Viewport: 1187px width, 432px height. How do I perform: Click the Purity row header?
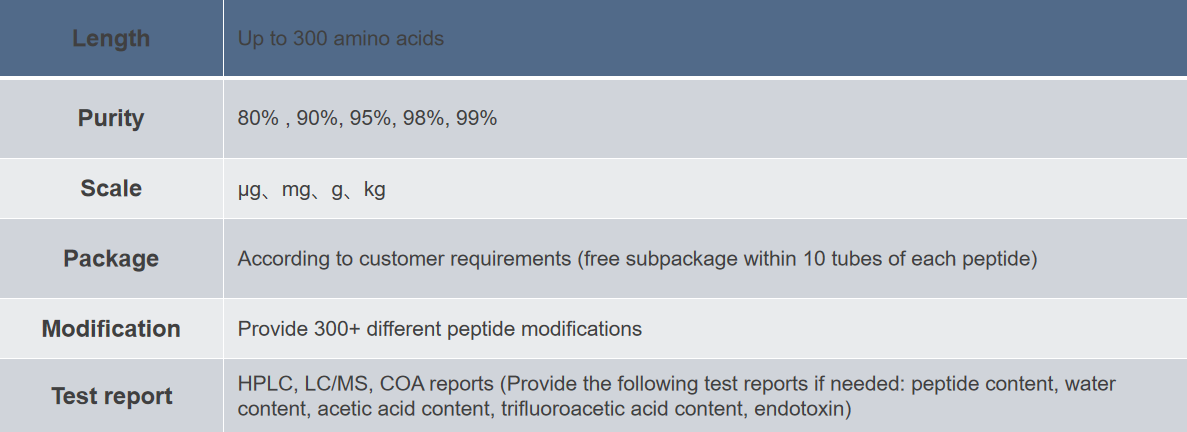pos(111,118)
